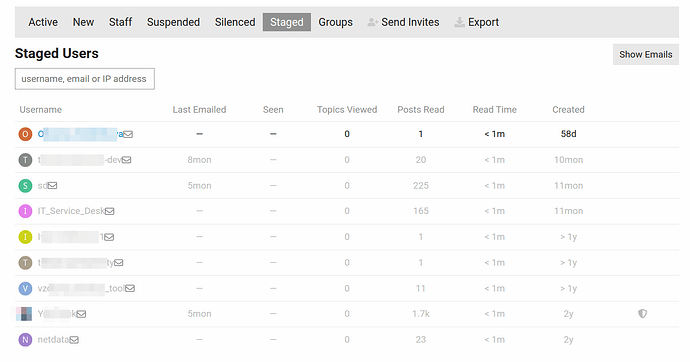Focus the username, email or IP search field
This screenshot has width=690, height=362.
(x=84, y=79)
